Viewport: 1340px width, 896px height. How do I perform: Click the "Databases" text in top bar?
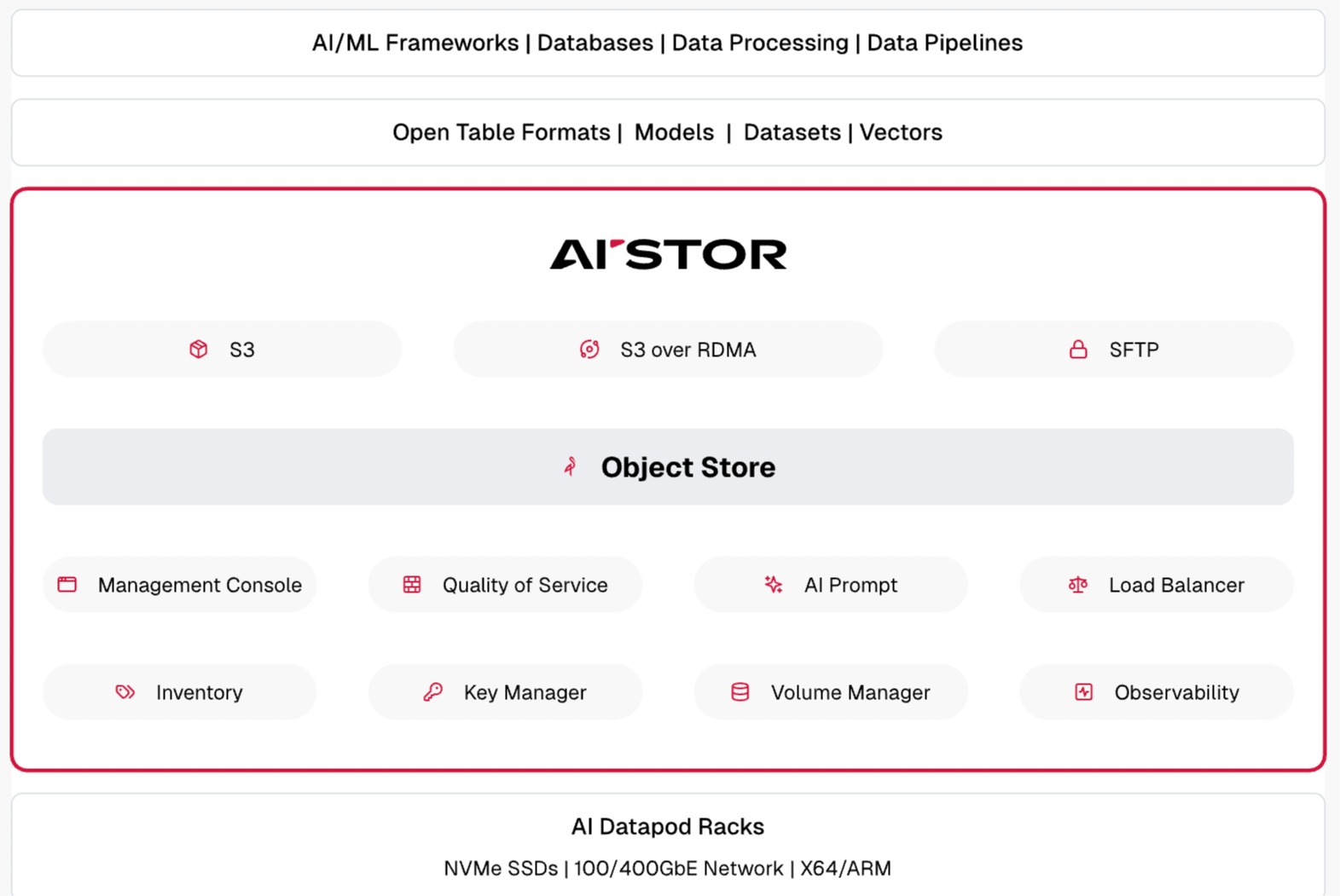[595, 43]
